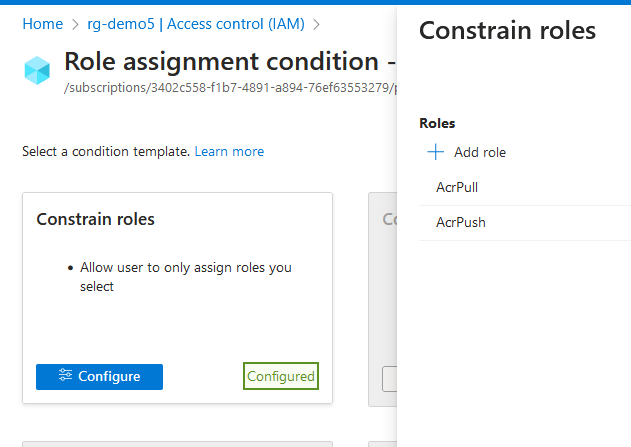
Task: Click the Roles section label
Action: click(x=437, y=123)
